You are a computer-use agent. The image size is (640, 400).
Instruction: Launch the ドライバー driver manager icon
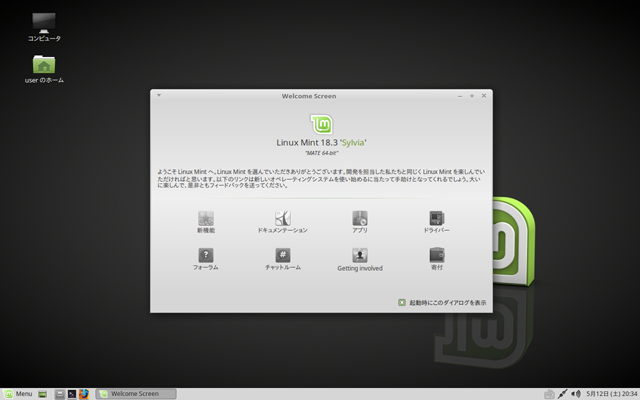click(437, 219)
